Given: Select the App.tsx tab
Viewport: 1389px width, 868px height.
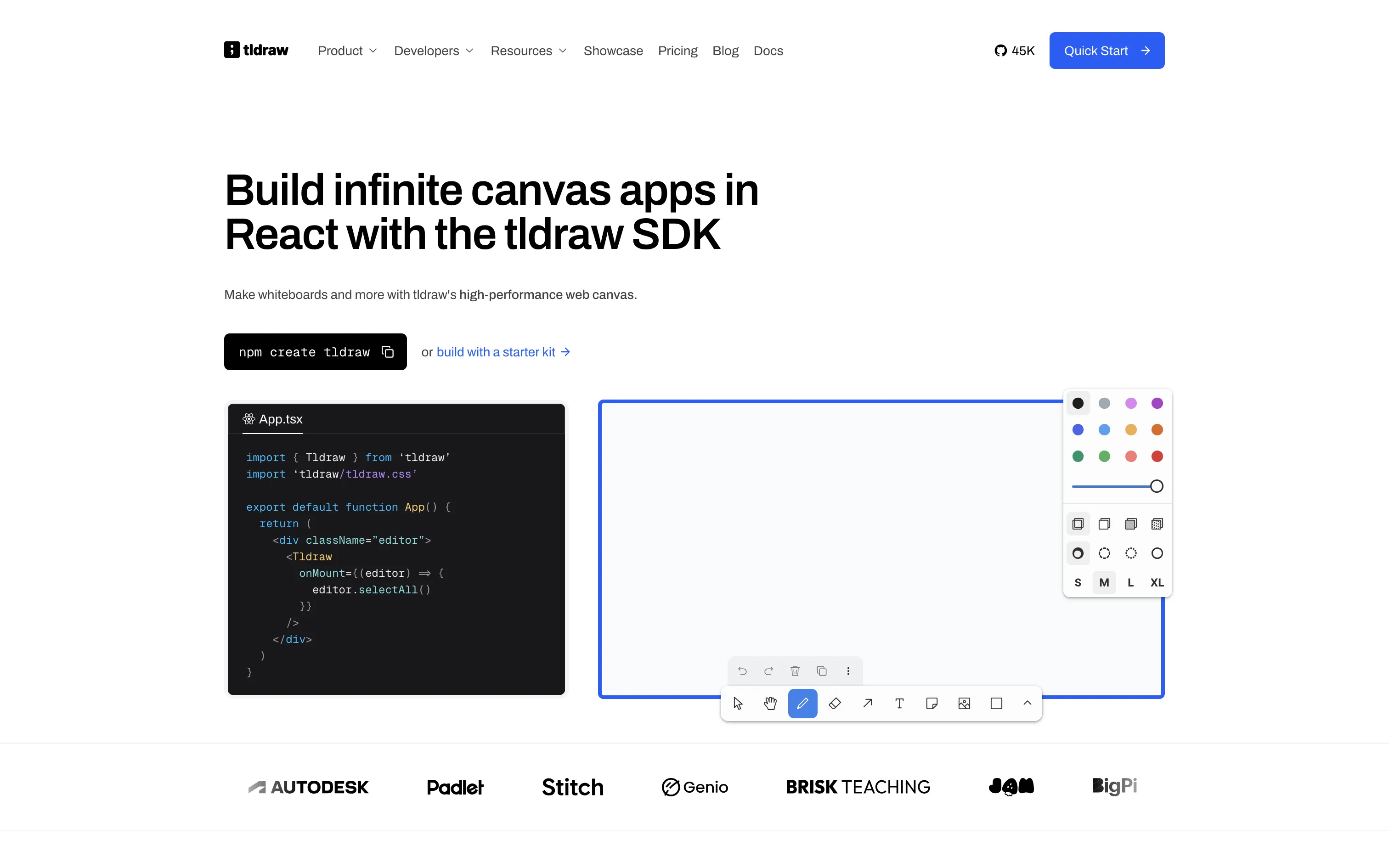Looking at the screenshot, I should [x=273, y=419].
